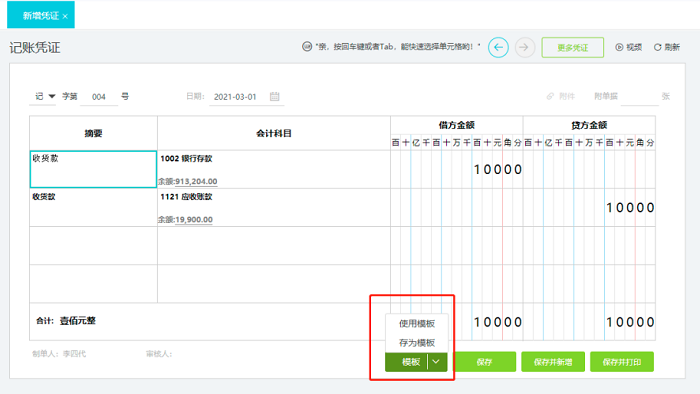Open 更多凭证 button

573,48
